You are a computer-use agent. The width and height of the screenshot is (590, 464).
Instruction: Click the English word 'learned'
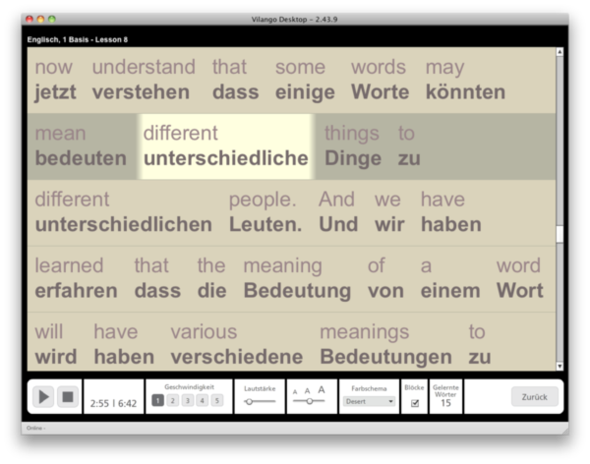click(69, 266)
